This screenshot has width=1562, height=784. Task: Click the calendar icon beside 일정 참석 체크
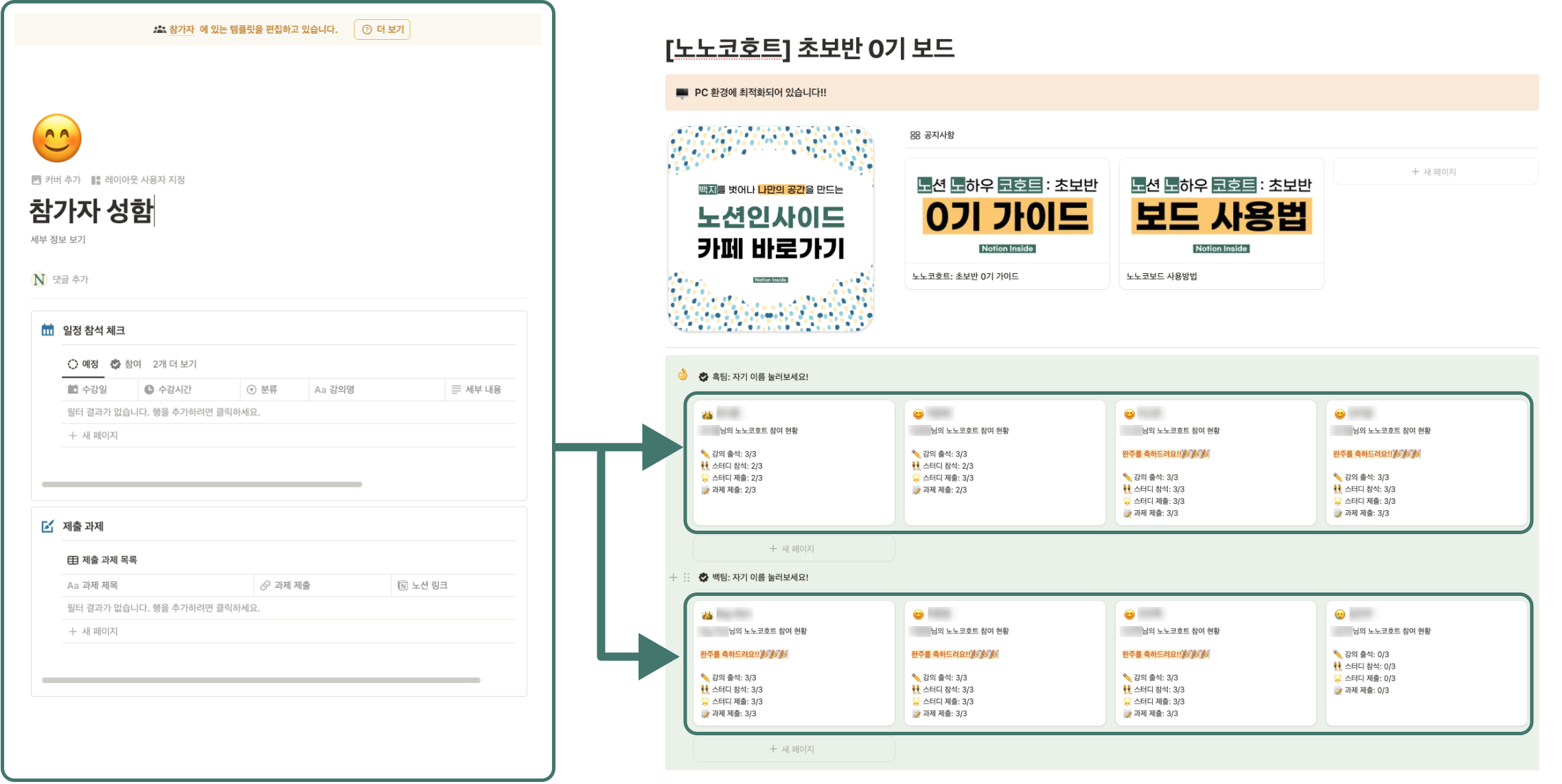coord(47,330)
